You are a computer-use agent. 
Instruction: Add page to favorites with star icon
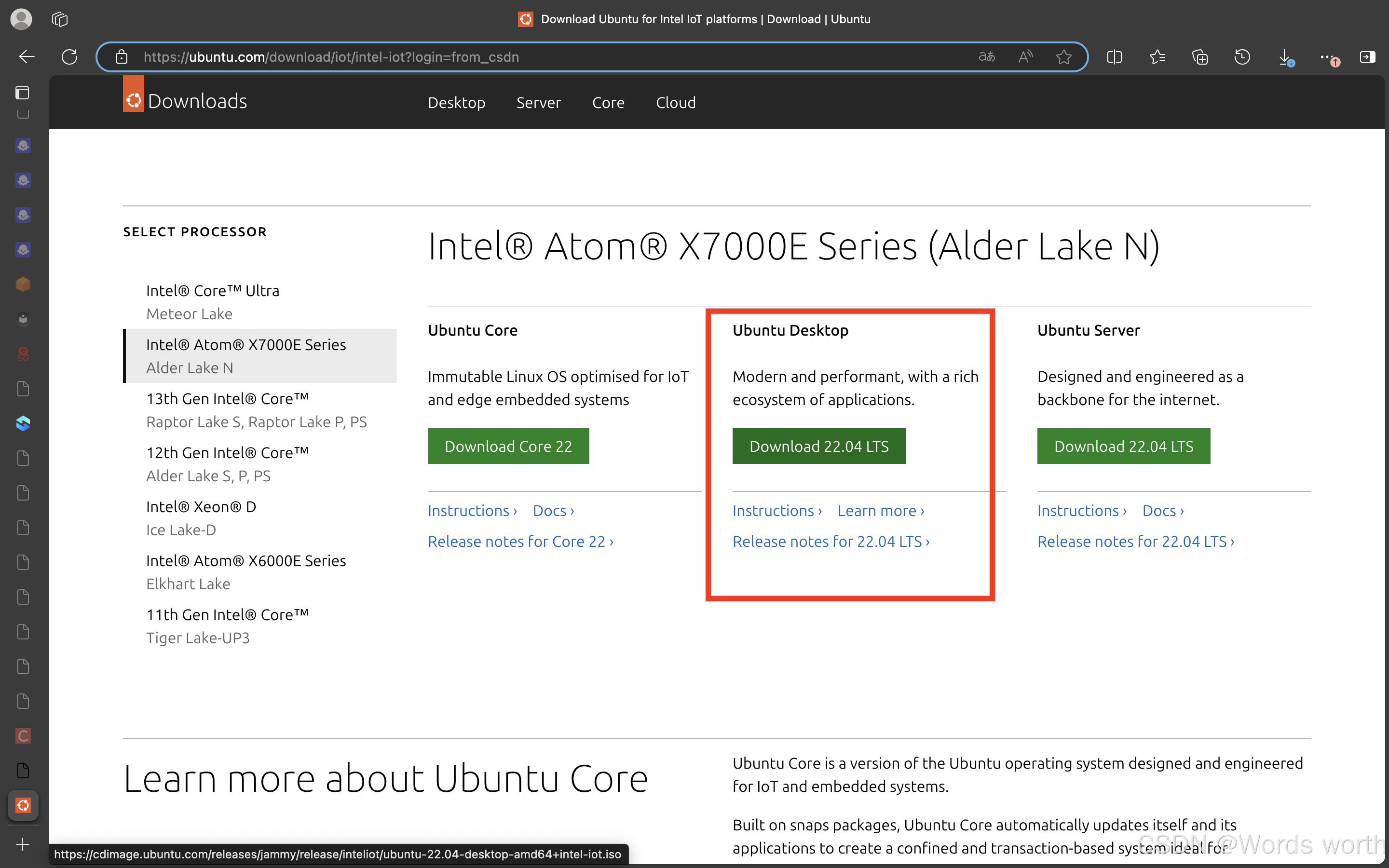1063,57
